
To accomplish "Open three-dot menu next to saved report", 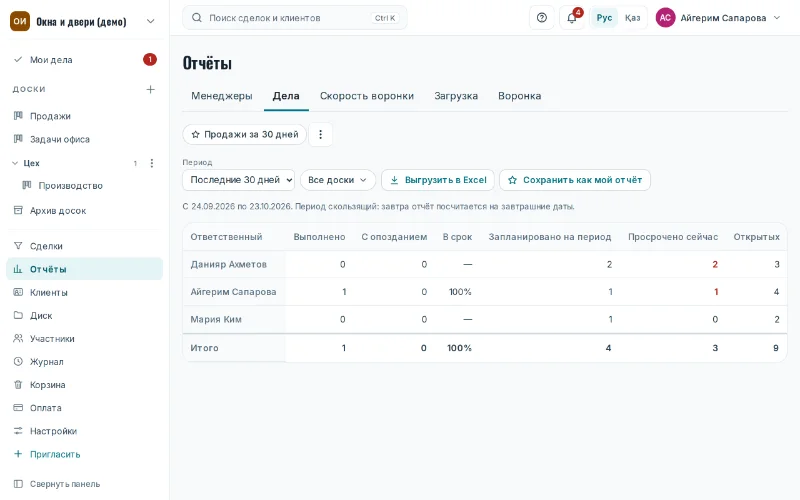I will click(x=320, y=135).
